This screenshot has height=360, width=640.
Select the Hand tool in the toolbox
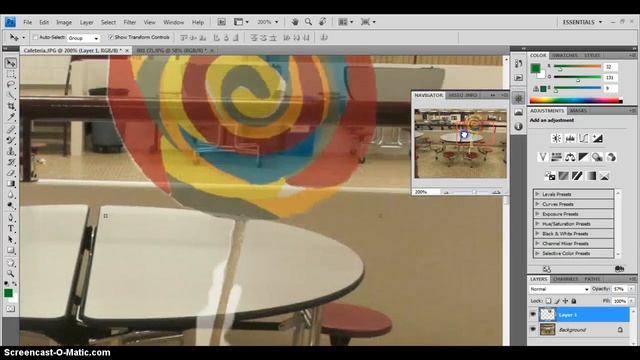[11, 263]
